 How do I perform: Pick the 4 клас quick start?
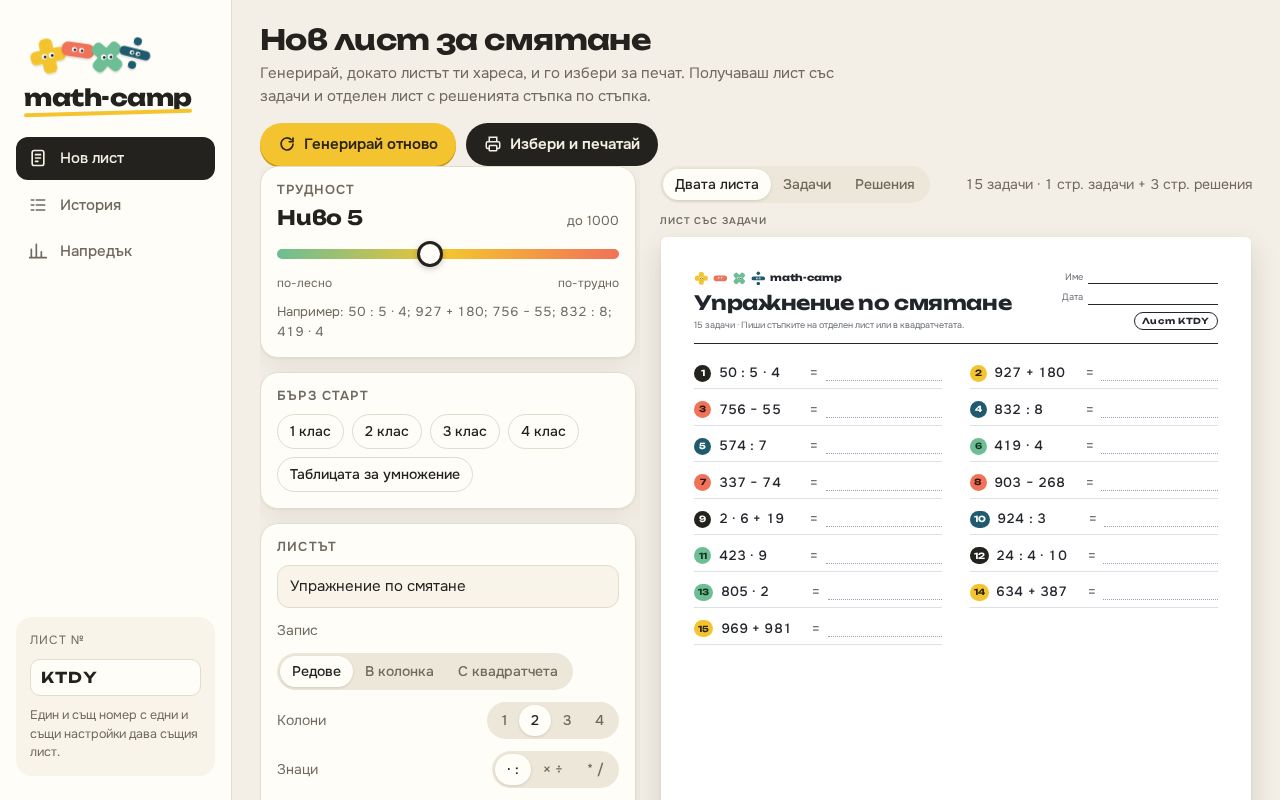coord(543,431)
